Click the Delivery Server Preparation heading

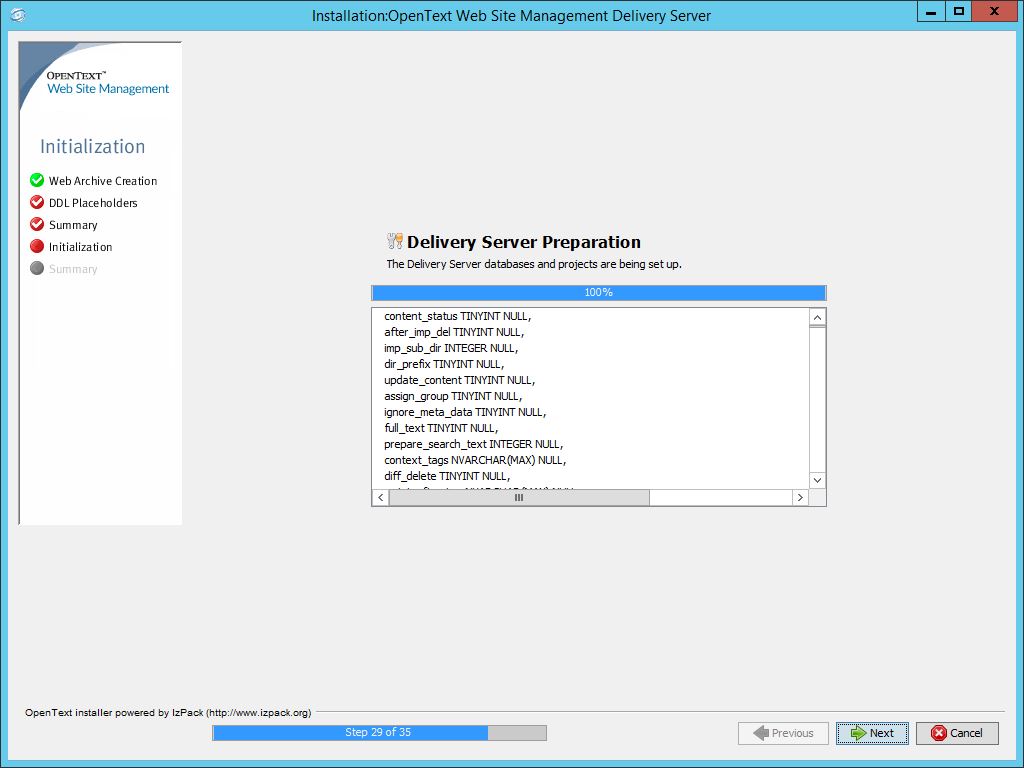click(x=524, y=242)
